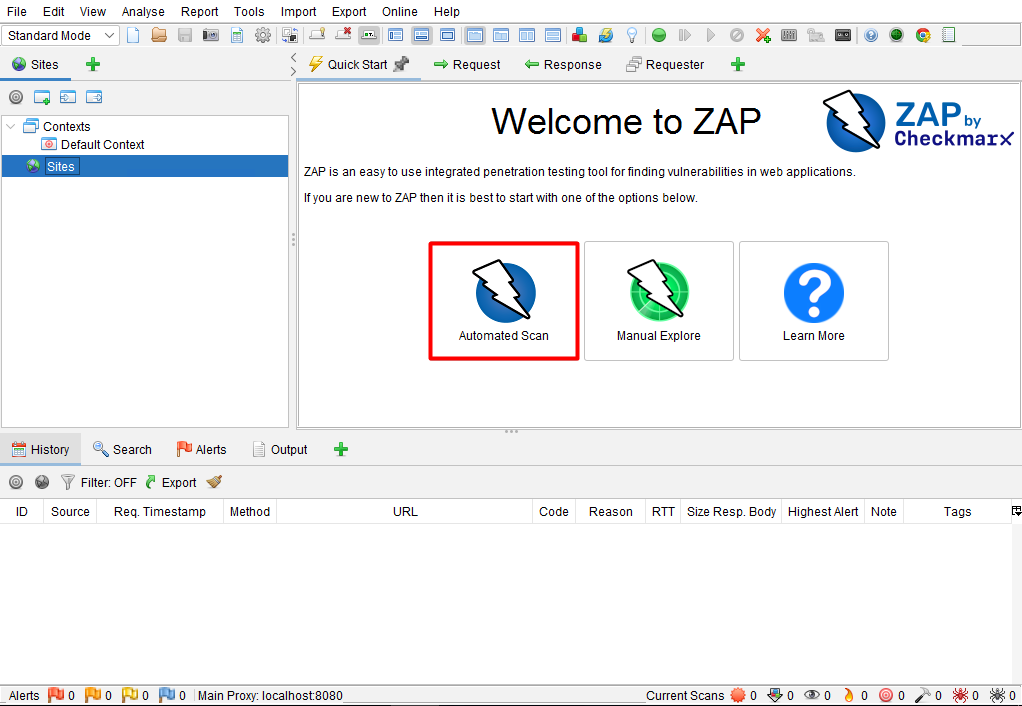Click the green radar HUD icon

(897, 35)
